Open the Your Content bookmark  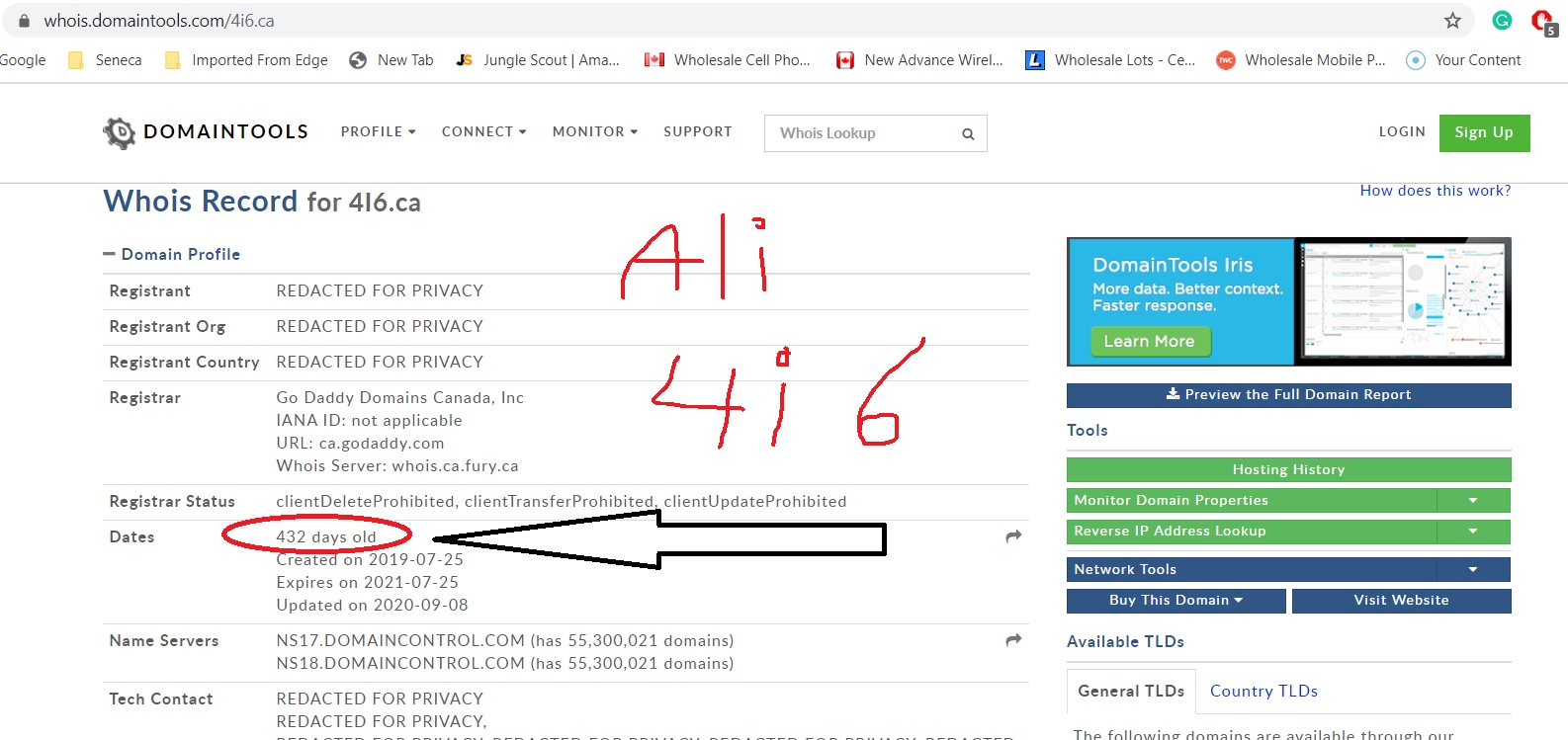click(1463, 60)
